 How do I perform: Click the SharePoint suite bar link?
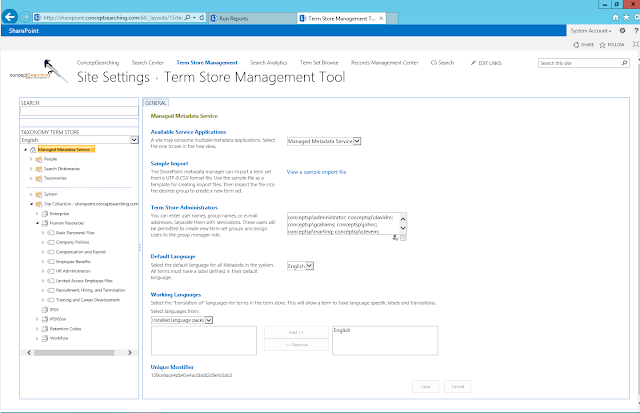point(24,31)
